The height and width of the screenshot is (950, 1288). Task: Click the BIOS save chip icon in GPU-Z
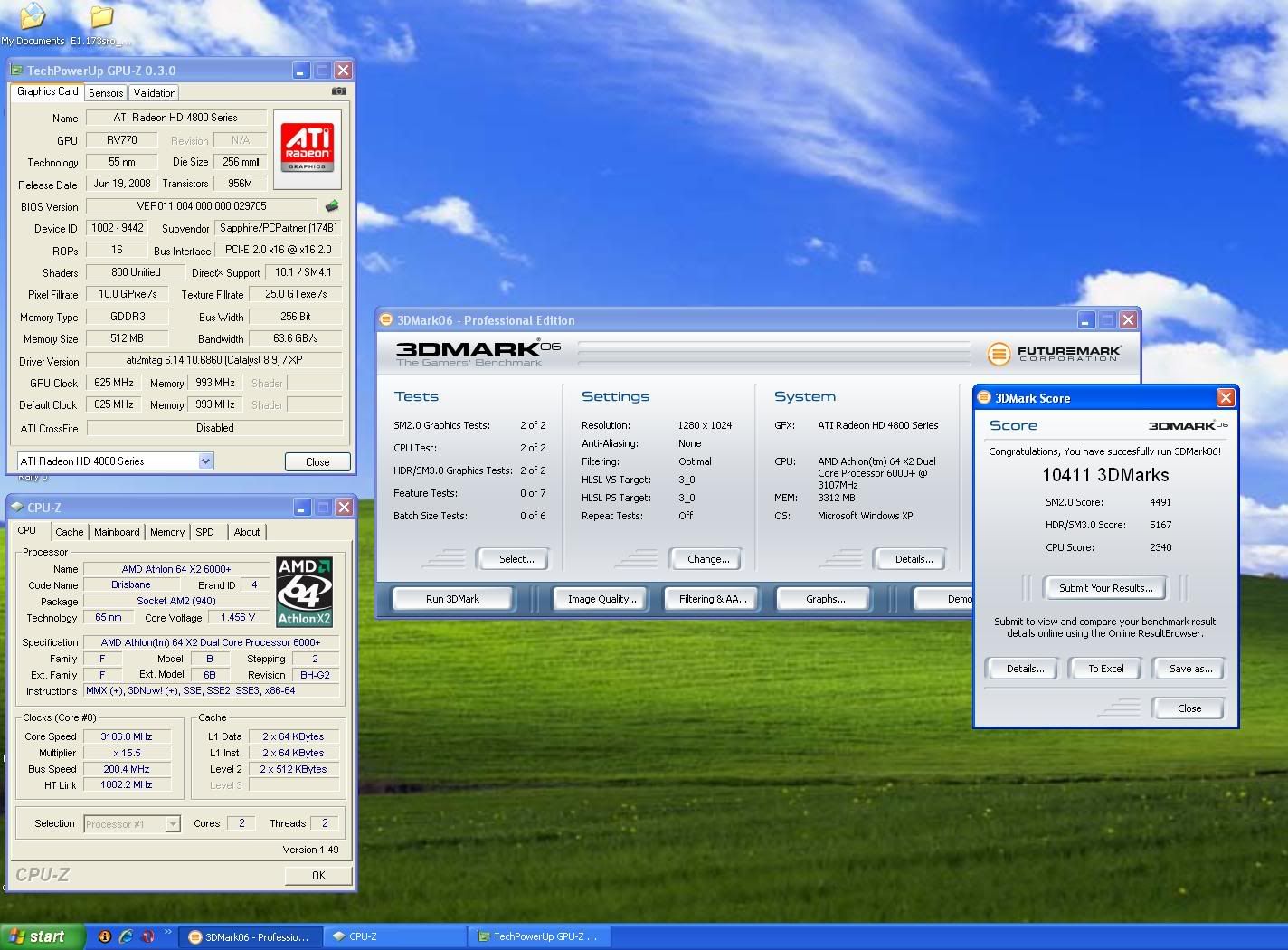tap(332, 206)
